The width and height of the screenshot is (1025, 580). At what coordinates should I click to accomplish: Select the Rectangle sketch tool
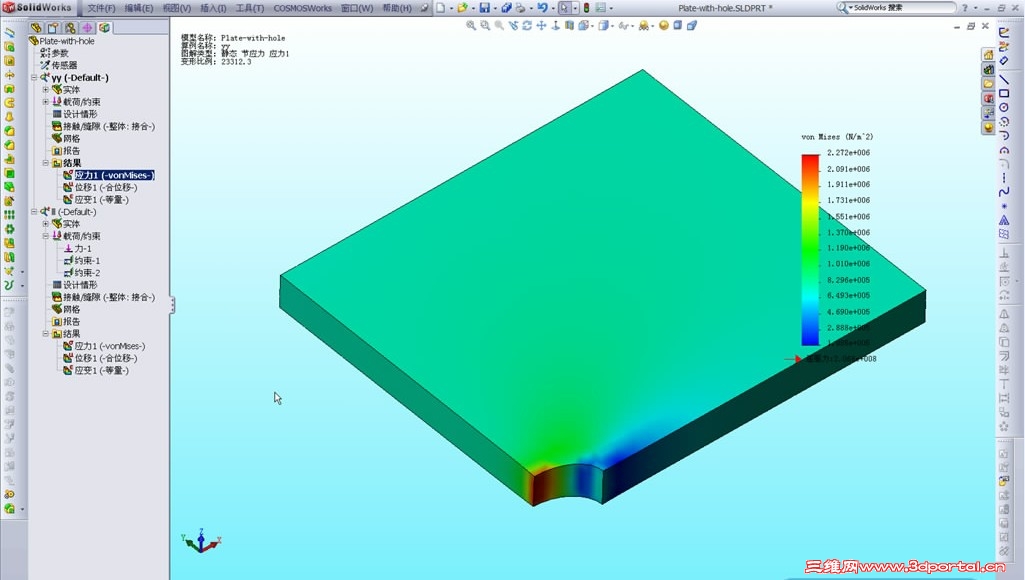(1004, 94)
